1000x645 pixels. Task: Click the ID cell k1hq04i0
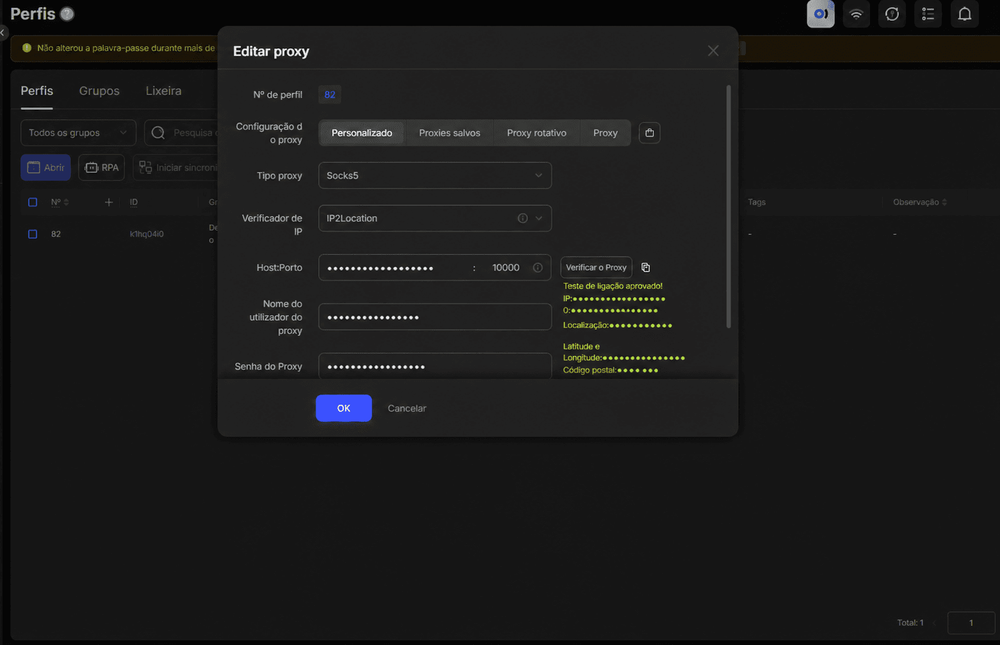(147, 234)
